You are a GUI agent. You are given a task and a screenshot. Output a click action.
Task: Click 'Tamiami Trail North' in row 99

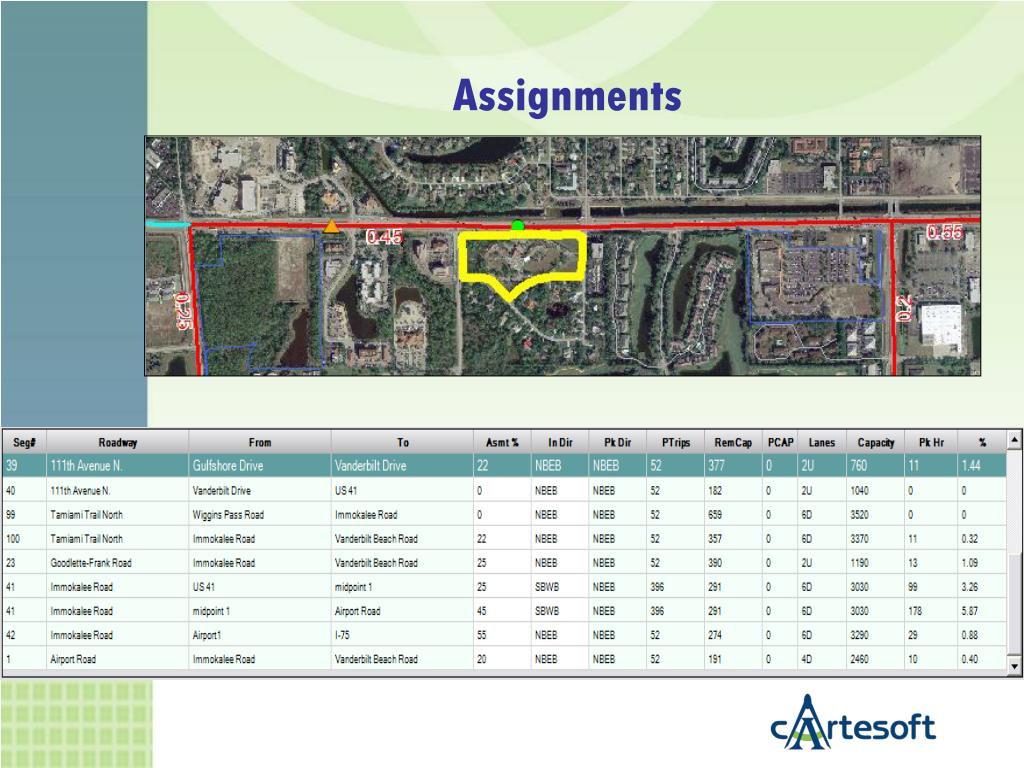point(118,515)
